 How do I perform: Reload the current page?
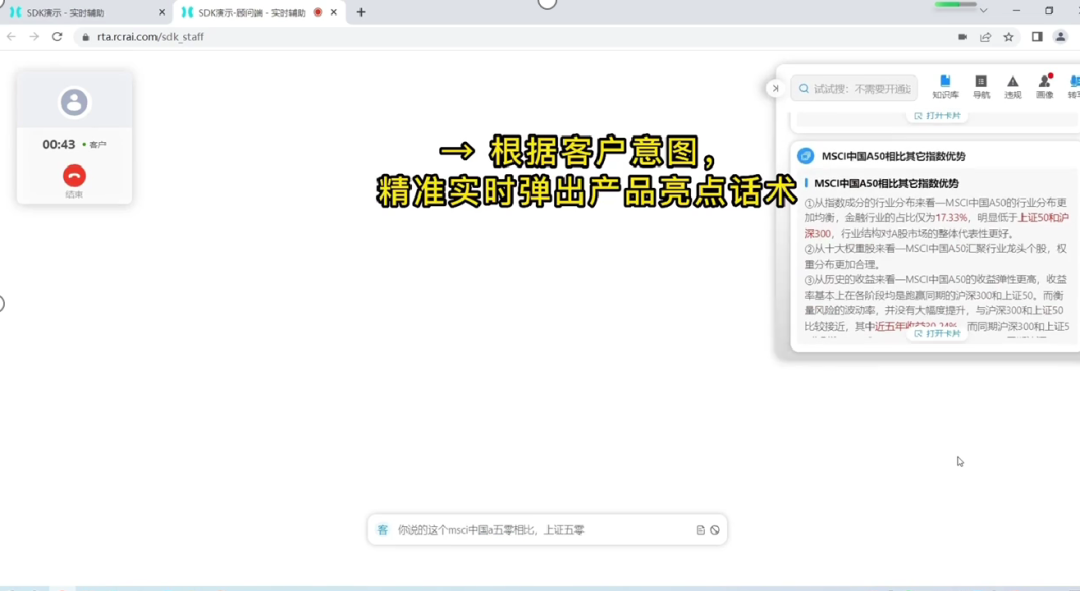click(57, 37)
